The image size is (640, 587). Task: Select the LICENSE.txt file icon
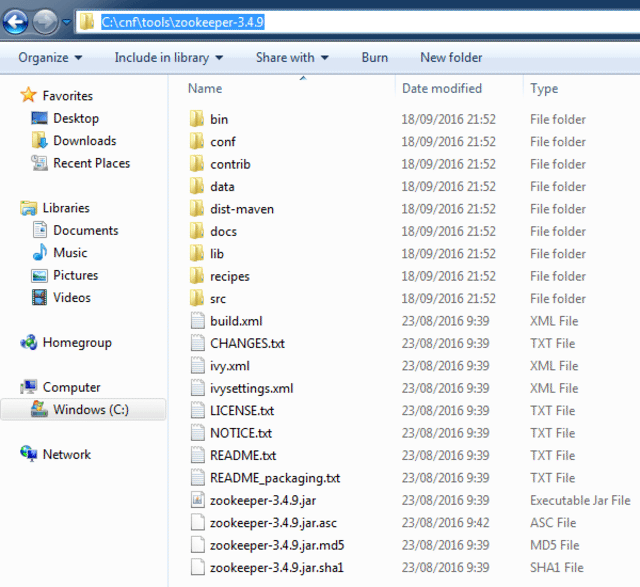(x=198, y=410)
